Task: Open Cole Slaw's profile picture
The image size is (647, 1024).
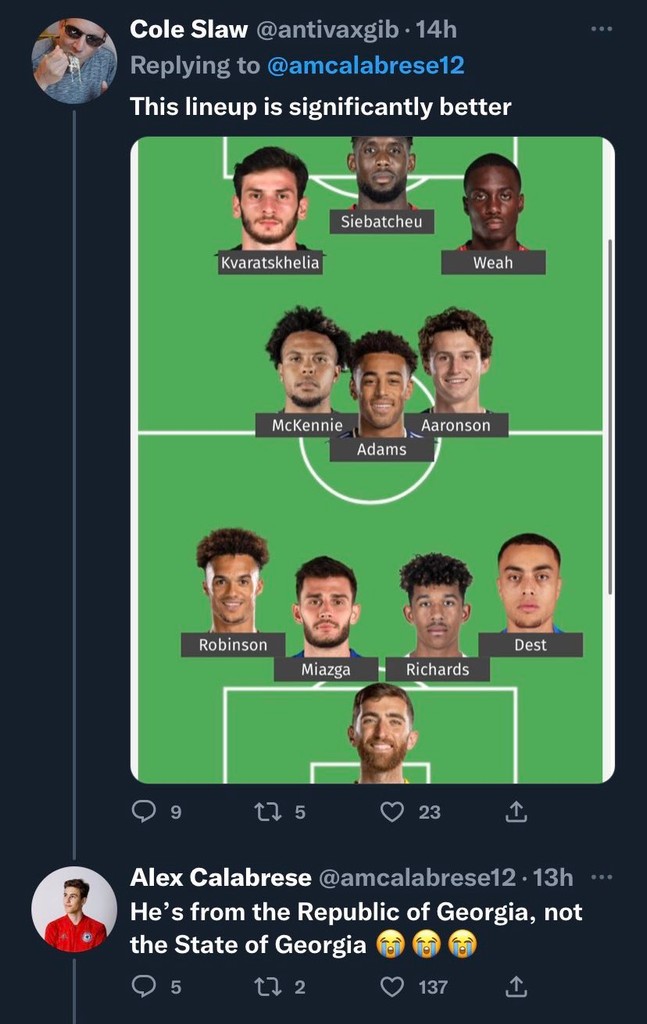Action: tap(73, 60)
